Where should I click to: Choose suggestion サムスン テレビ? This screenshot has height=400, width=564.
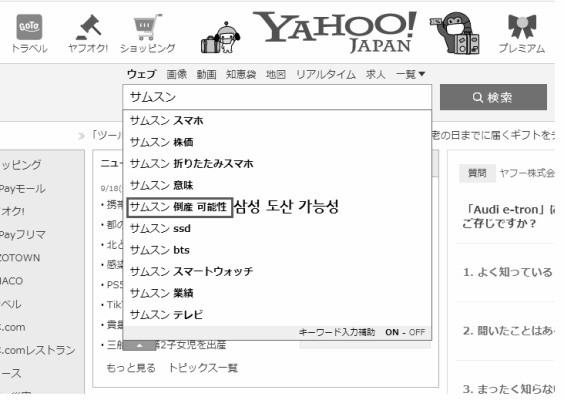tap(277, 315)
